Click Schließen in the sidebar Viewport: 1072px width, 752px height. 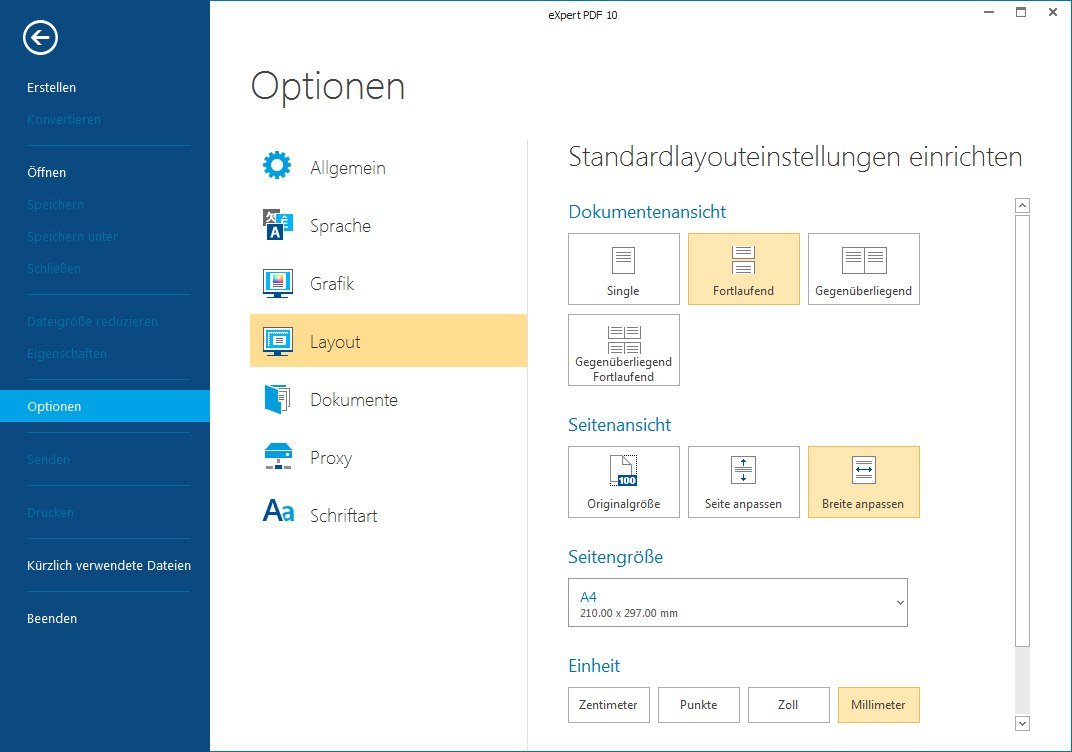pos(53,269)
